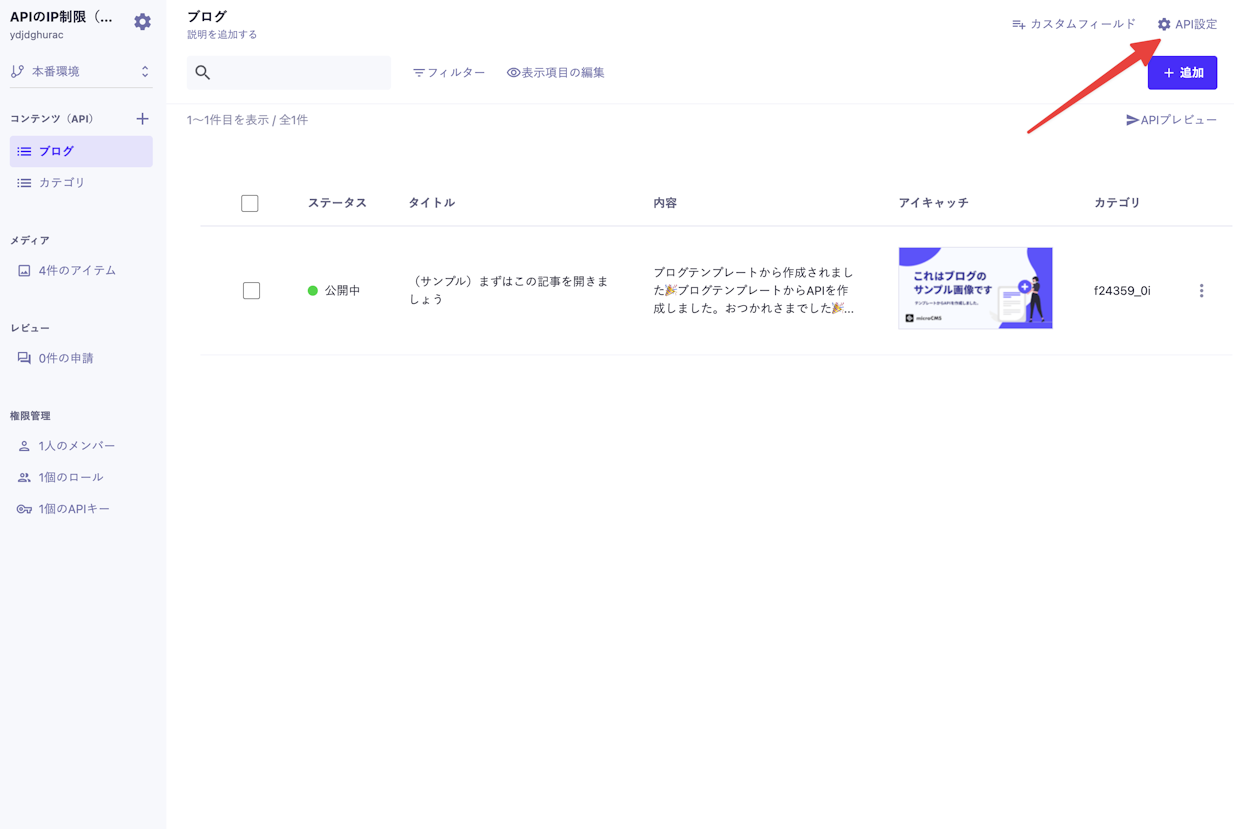Open 4件のアイテム media library

click(76, 271)
